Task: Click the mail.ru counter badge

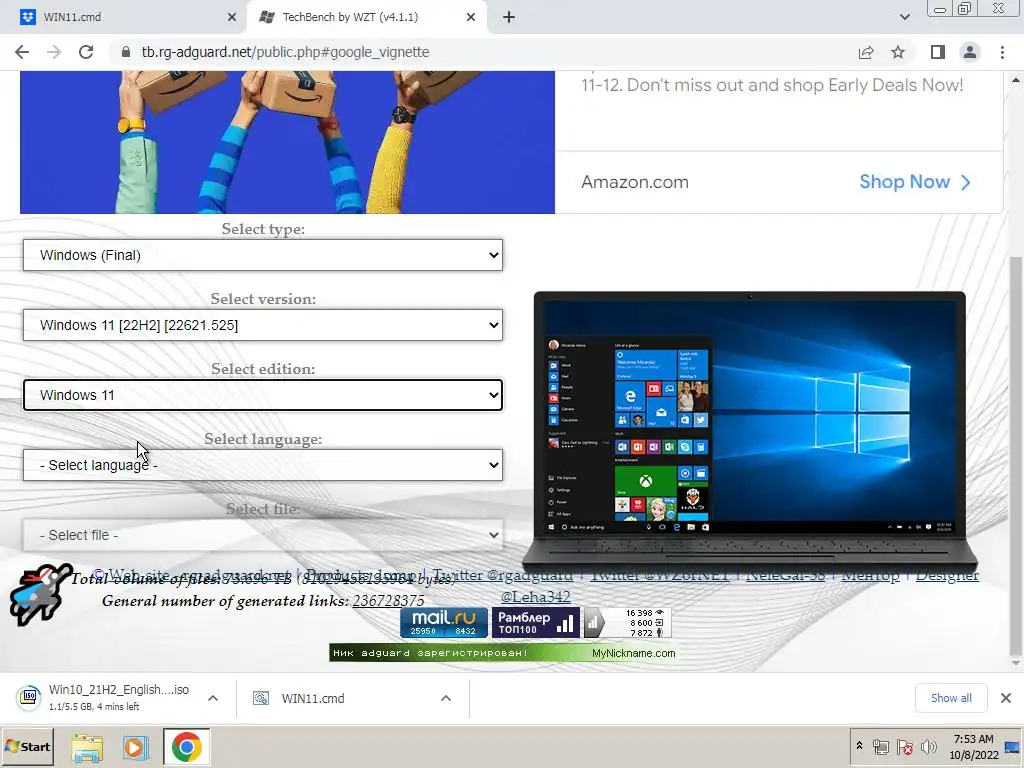Action: 443,622
